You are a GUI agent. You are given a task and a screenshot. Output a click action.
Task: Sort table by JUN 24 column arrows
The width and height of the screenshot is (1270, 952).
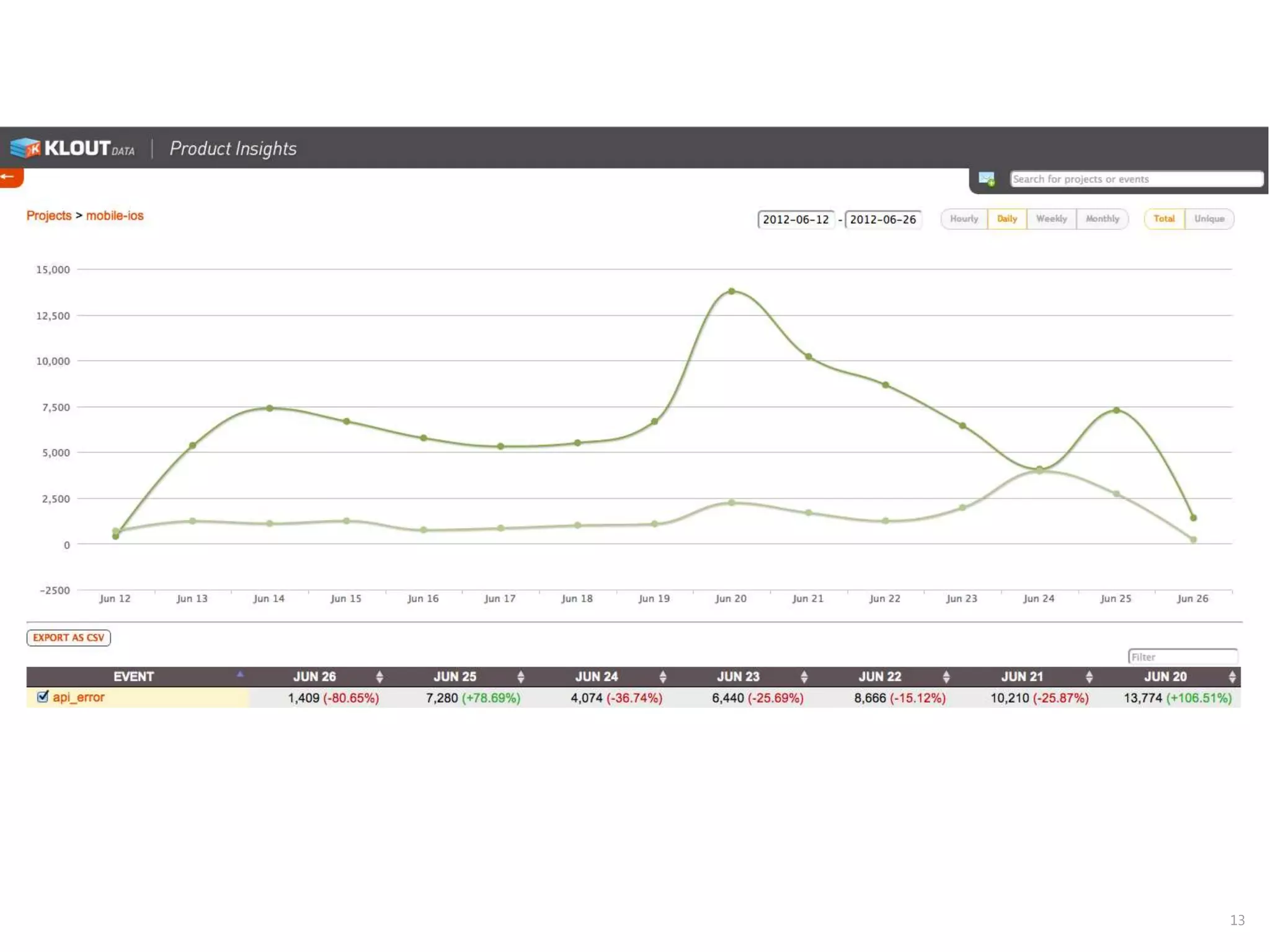(x=663, y=677)
